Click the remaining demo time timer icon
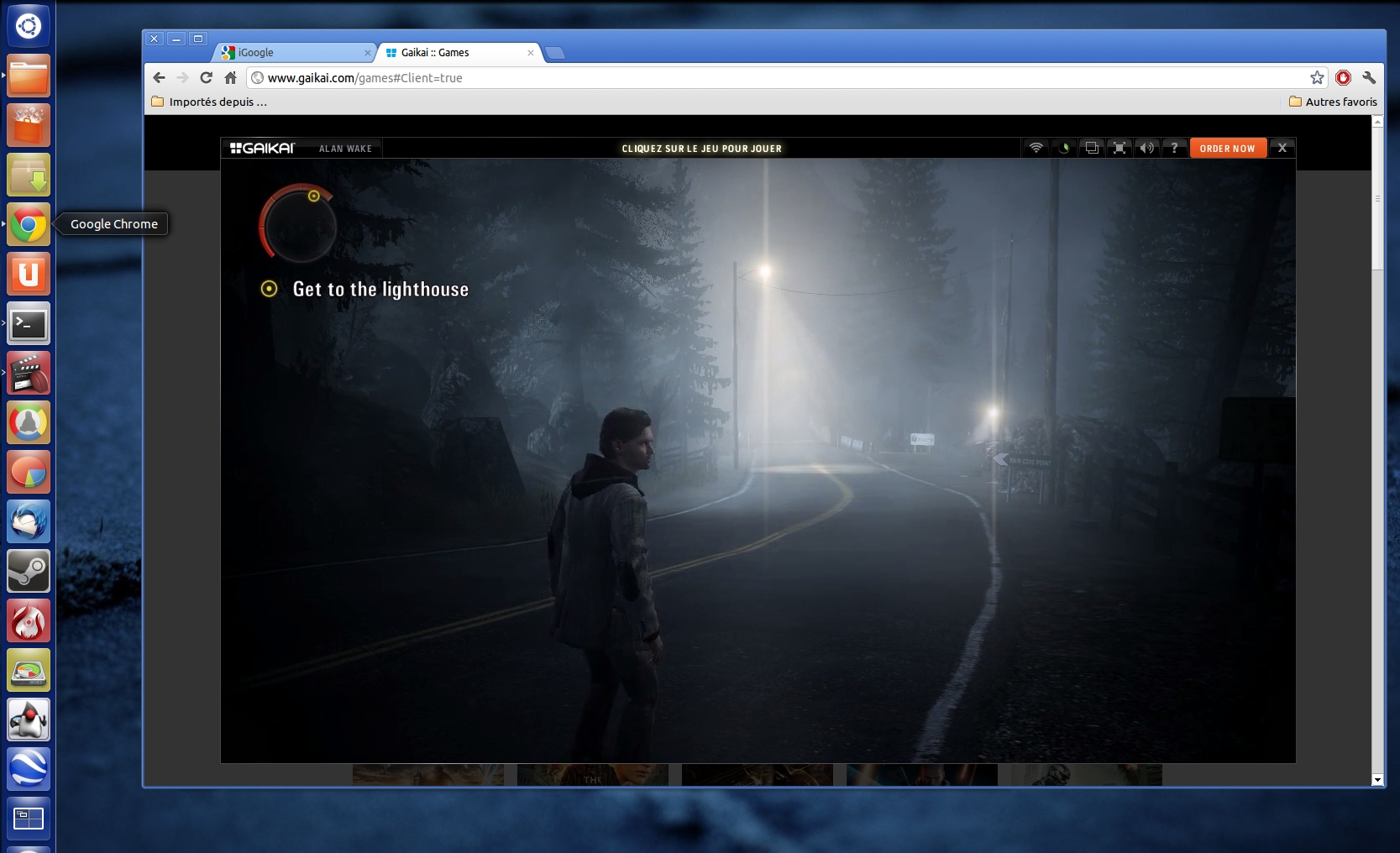1400x853 pixels. [x=1064, y=148]
